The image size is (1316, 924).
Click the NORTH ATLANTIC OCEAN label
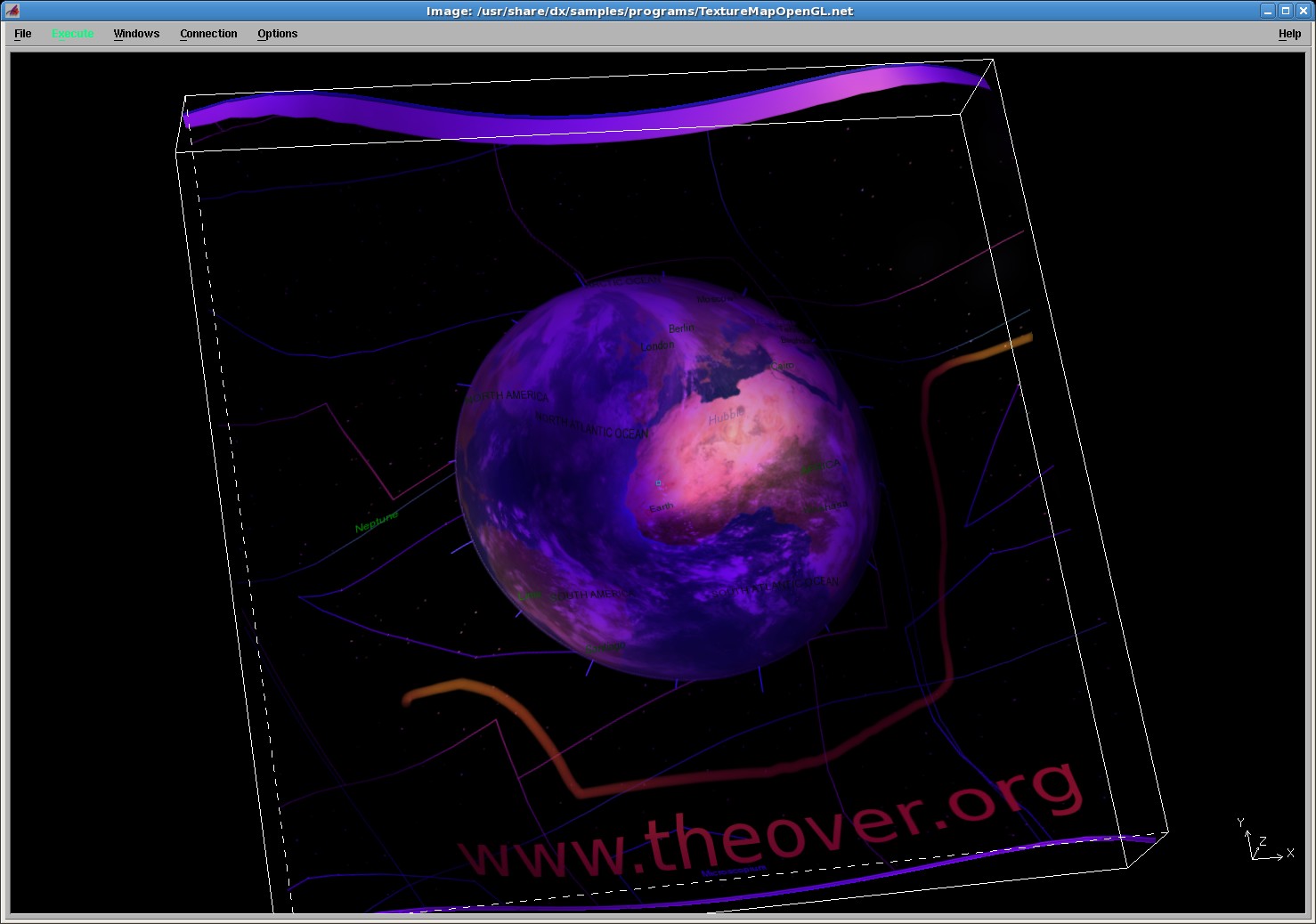click(593, 426)
